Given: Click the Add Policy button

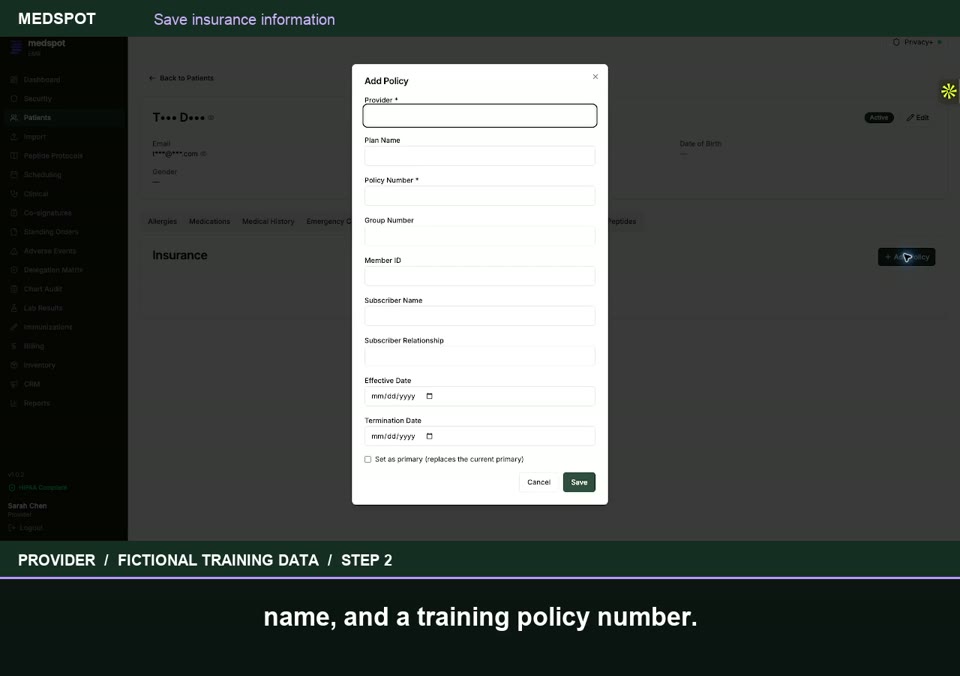Looking at the screenshot, I should click(x=907, y=257).
